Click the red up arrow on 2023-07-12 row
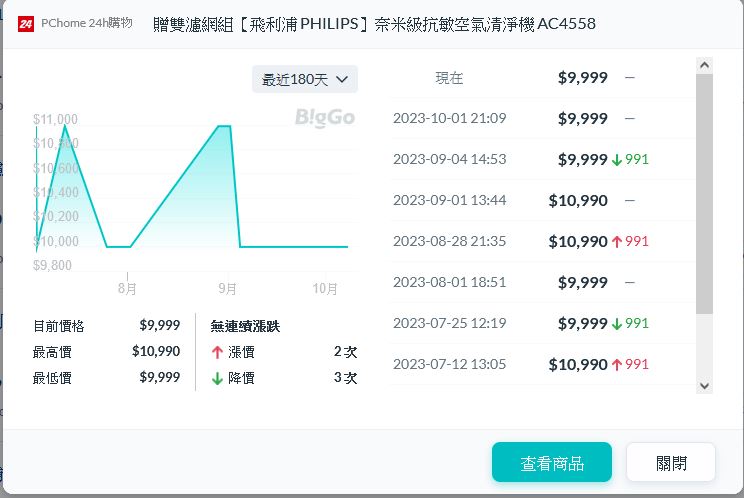 617,364
